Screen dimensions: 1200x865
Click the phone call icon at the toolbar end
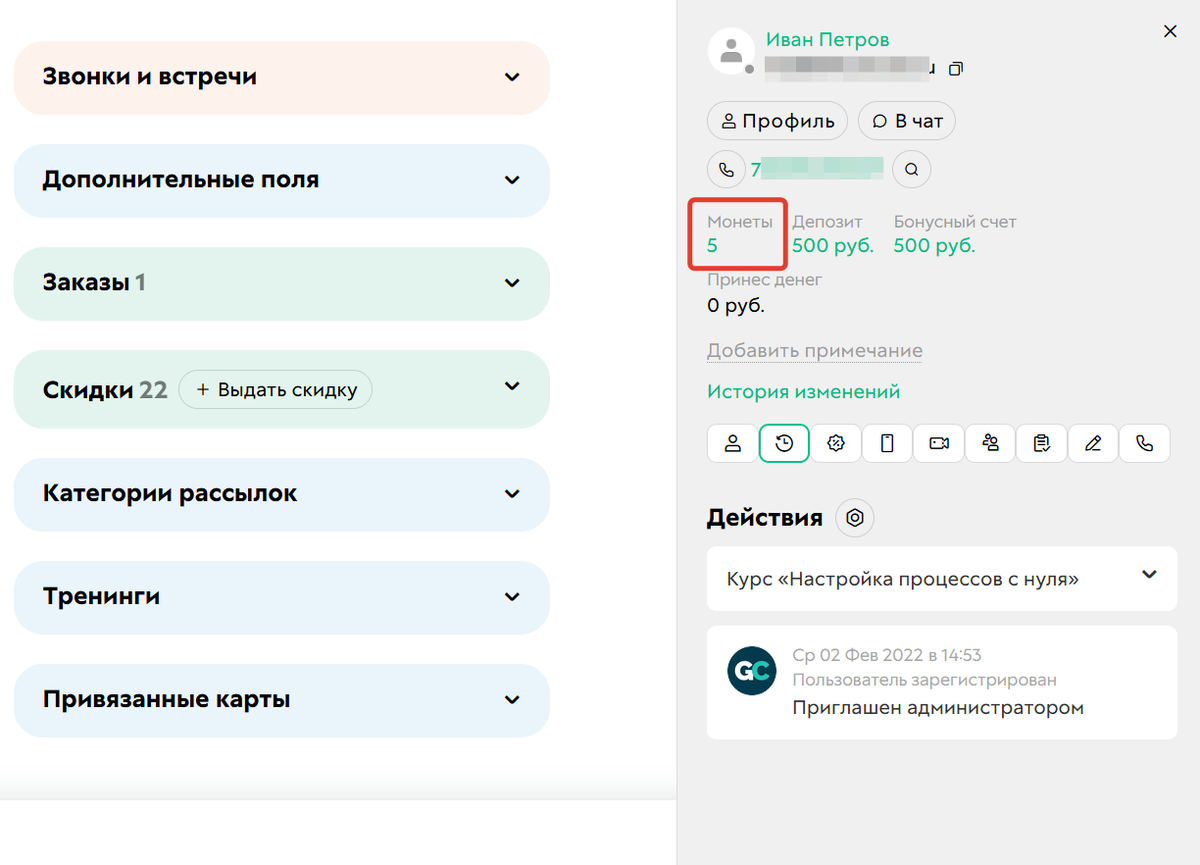point(1144,443)
